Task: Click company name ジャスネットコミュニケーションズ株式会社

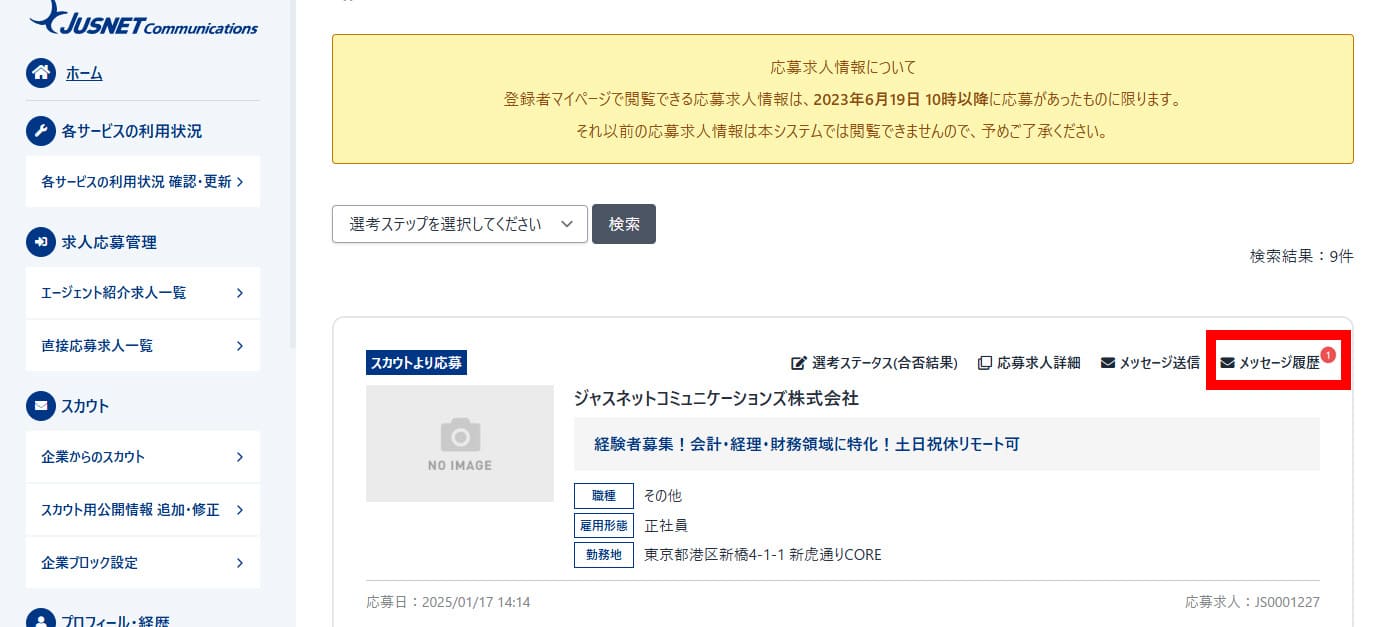Action: [716, 398]
